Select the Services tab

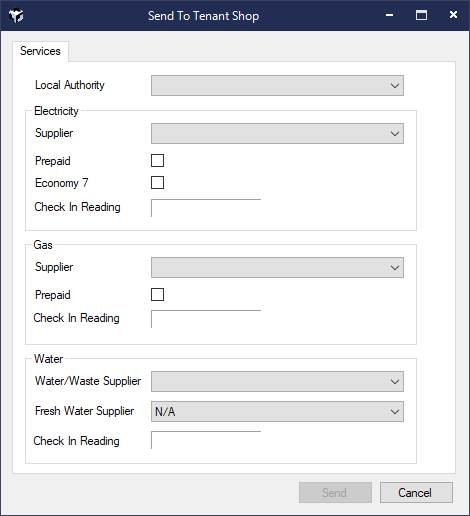click(40, 51)
